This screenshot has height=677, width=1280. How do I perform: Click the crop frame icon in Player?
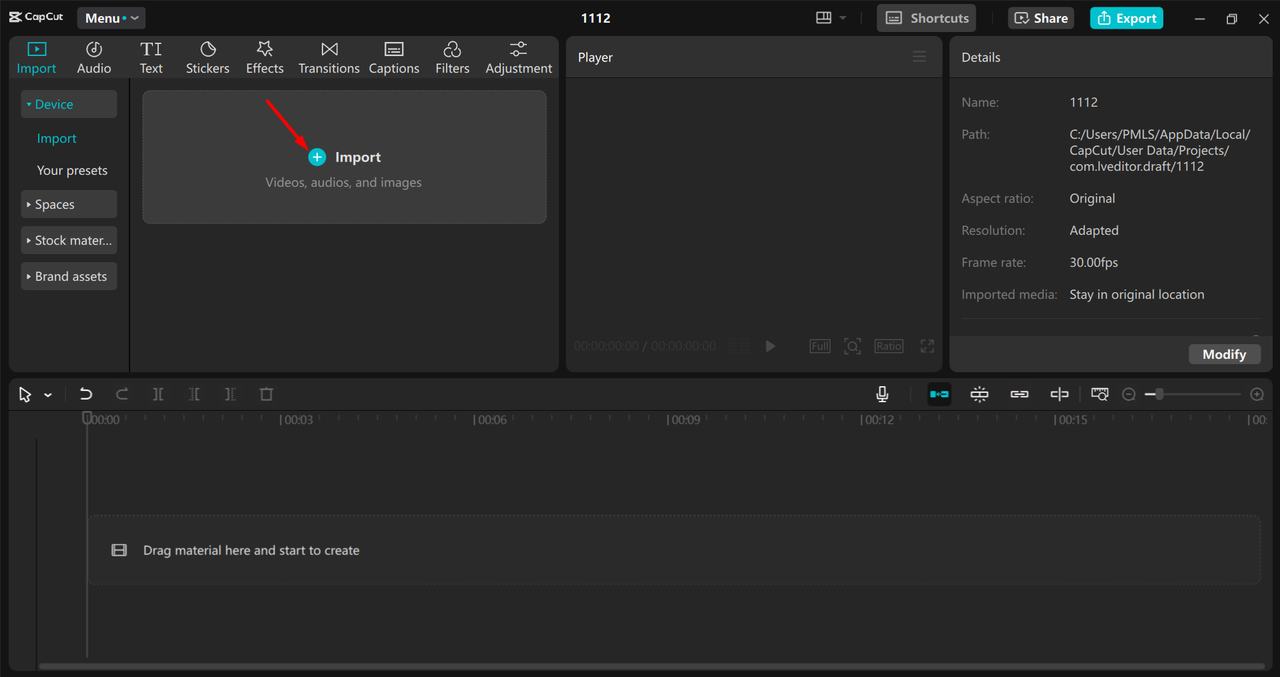tap(852, 346)
